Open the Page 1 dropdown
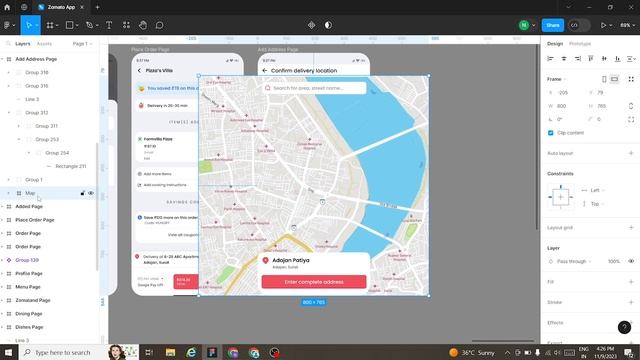This screenshot has width=640, height=360. (82, 44)
